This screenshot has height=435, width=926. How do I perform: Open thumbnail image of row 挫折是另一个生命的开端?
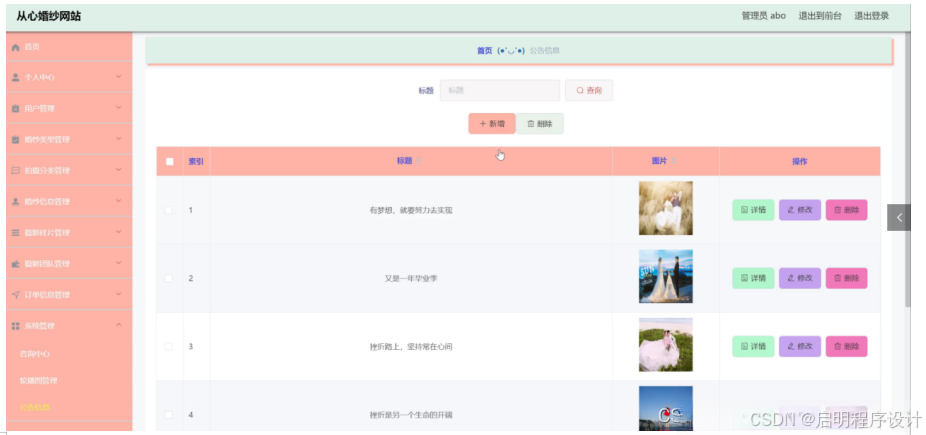[x=666, y=408]
